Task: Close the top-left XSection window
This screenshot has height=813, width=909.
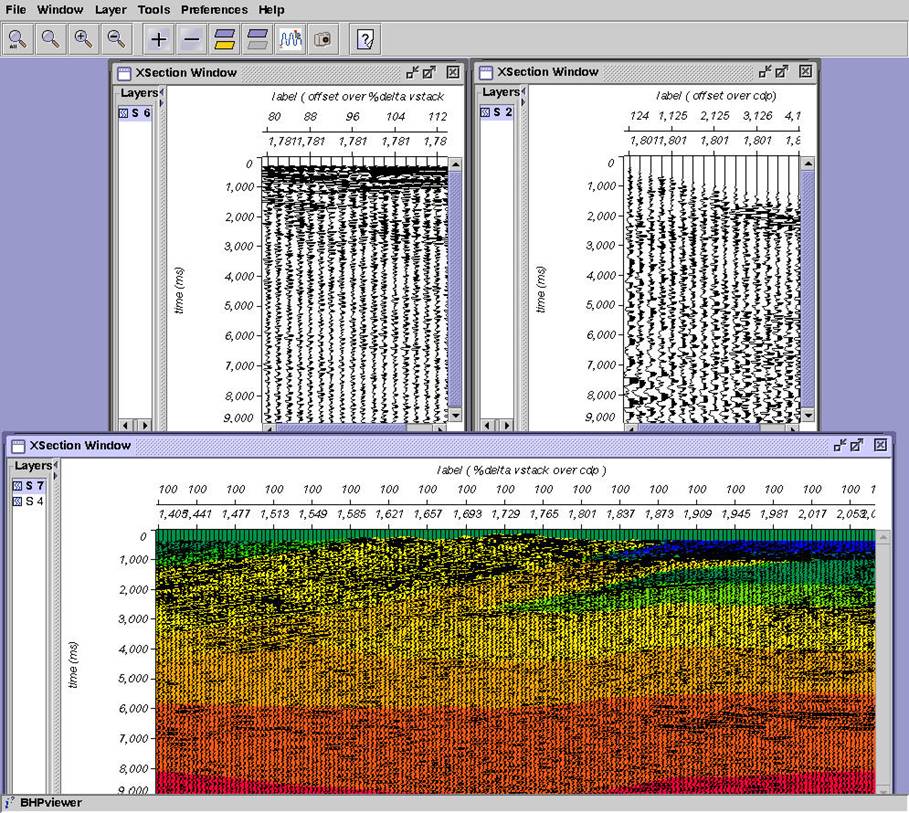Action: 453,72
